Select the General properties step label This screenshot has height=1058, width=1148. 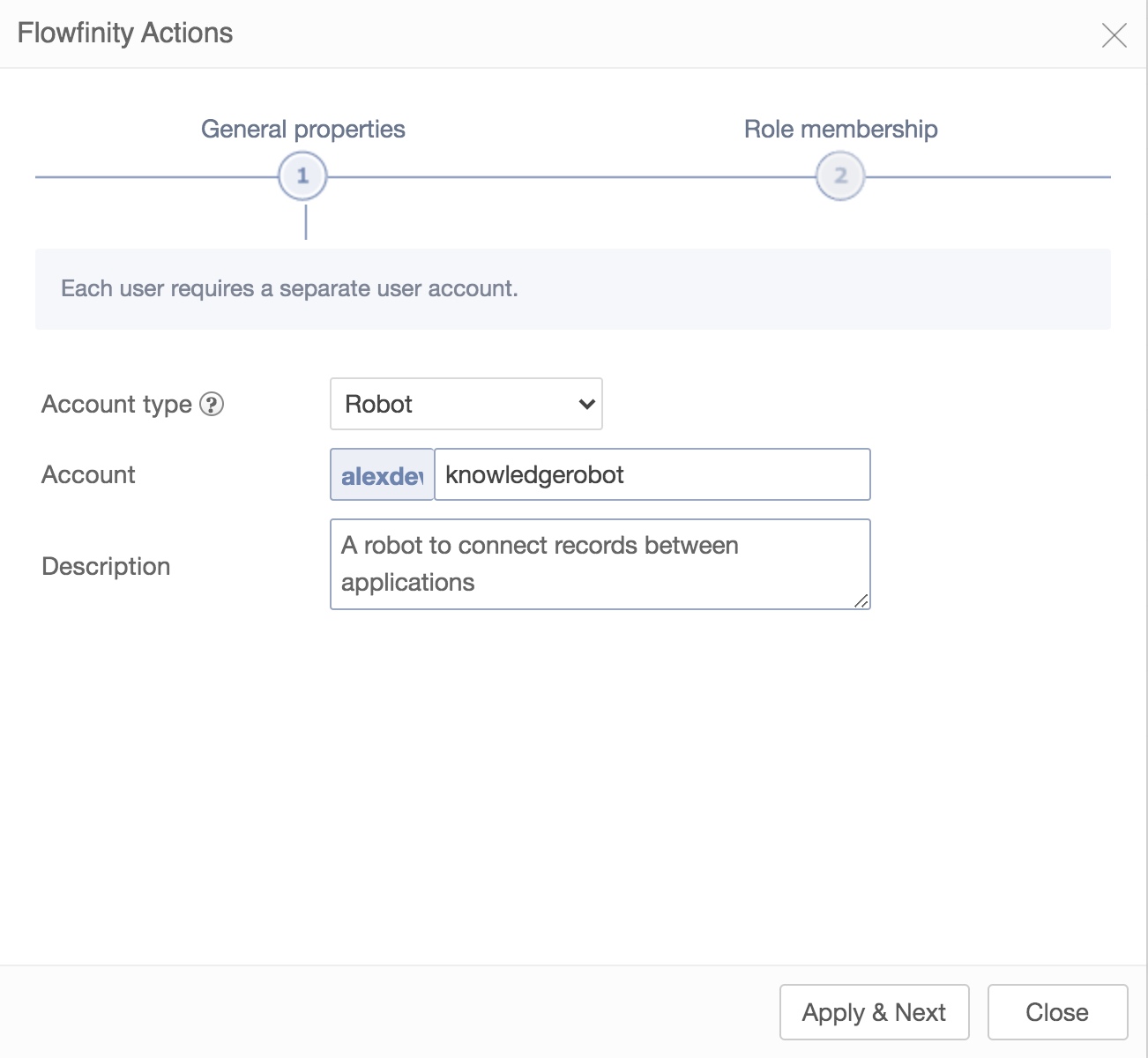[x=302, y=130]
